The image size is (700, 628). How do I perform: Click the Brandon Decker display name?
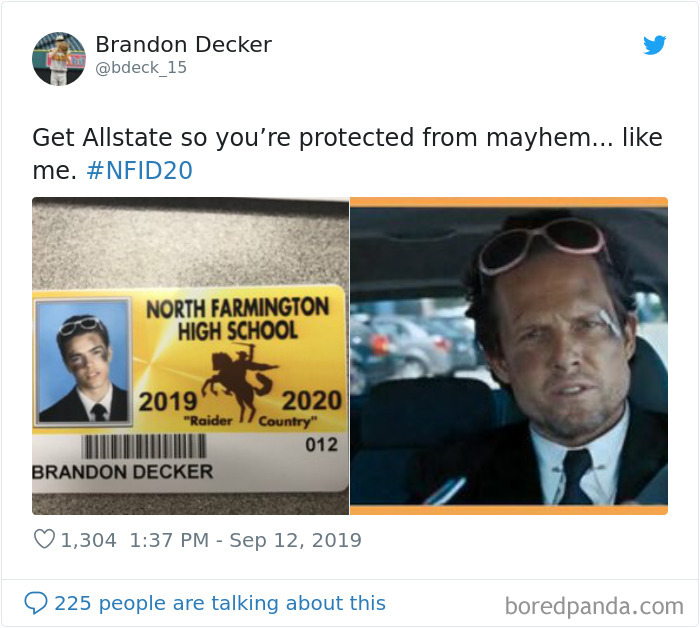(183, 44)
